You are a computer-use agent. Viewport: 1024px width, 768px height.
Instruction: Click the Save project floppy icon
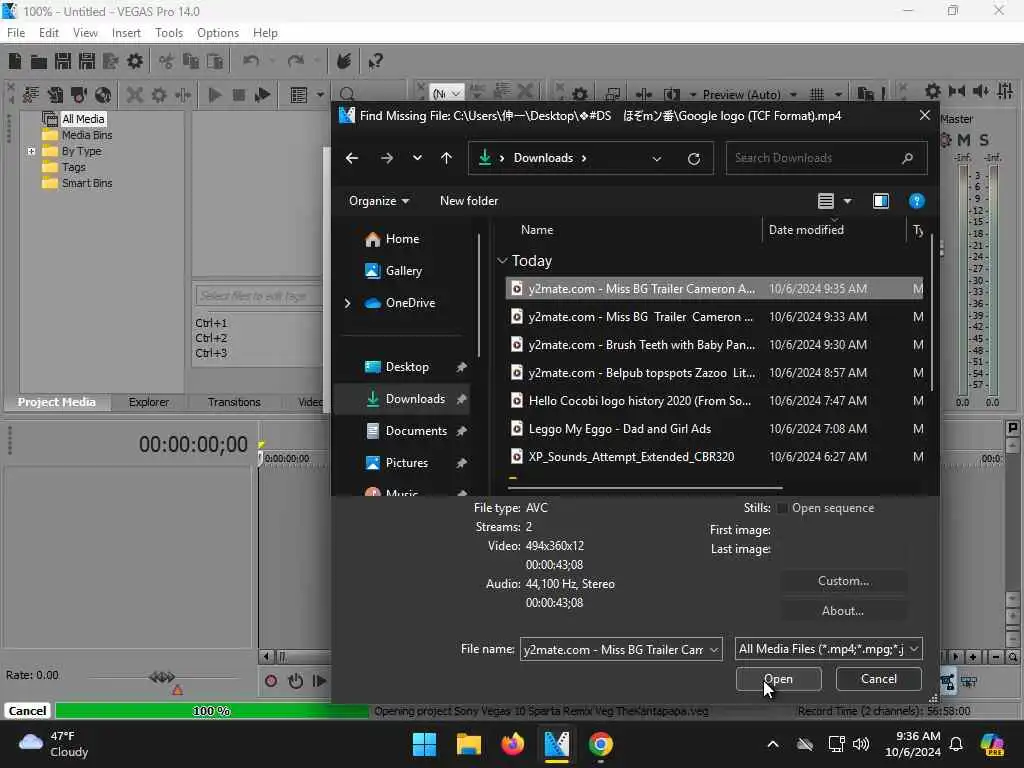pyautogui.click(x=63, y=61)
